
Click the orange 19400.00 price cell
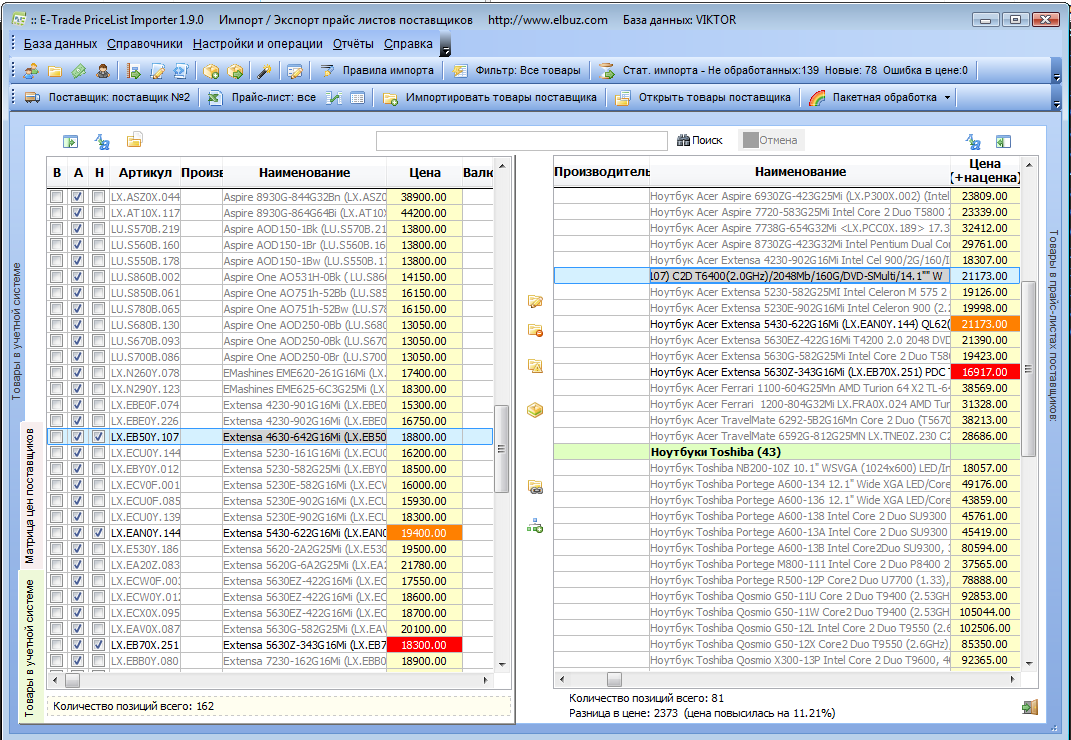coord(424,533)
